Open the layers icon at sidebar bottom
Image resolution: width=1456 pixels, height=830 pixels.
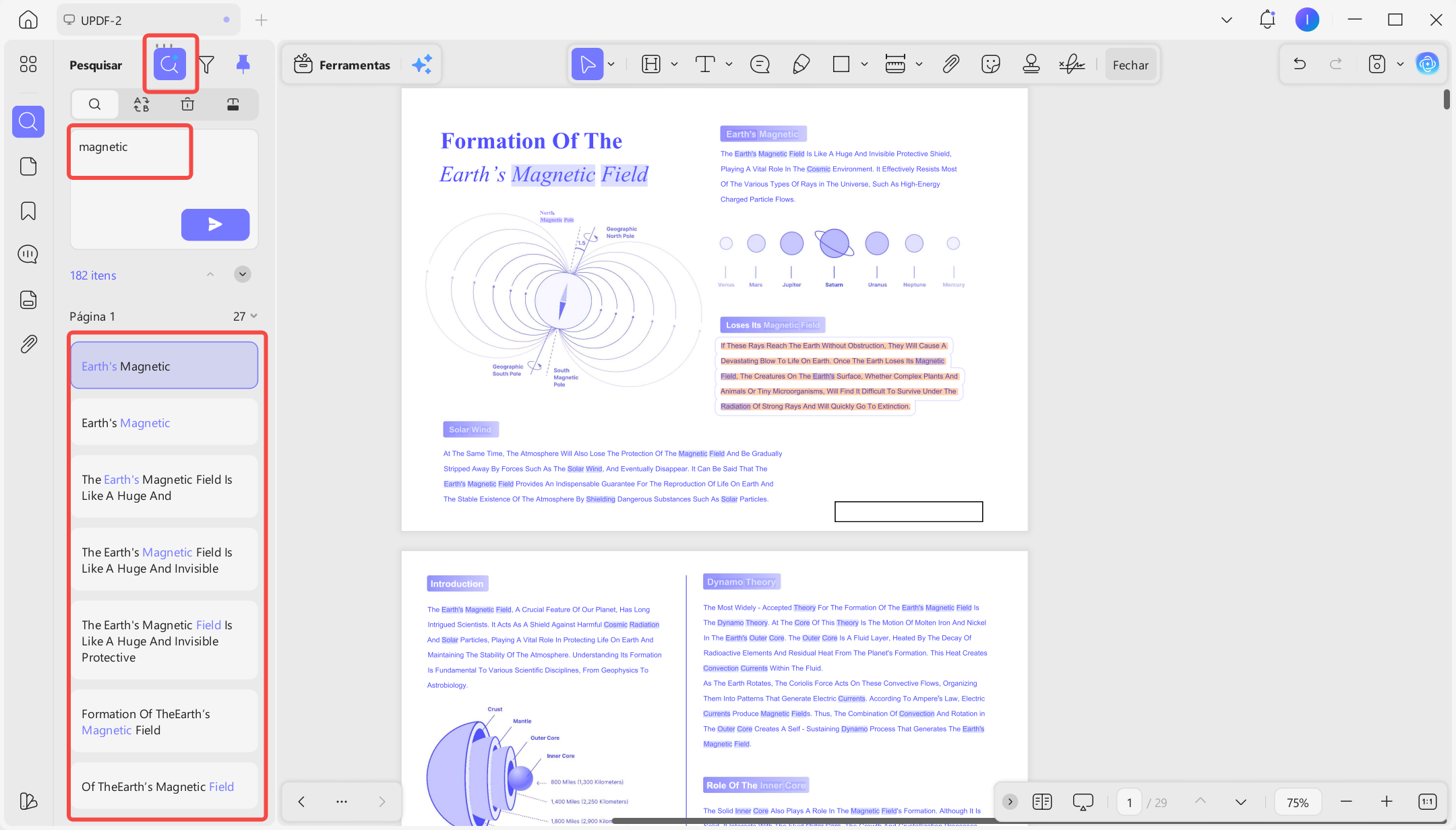point(28,801)
